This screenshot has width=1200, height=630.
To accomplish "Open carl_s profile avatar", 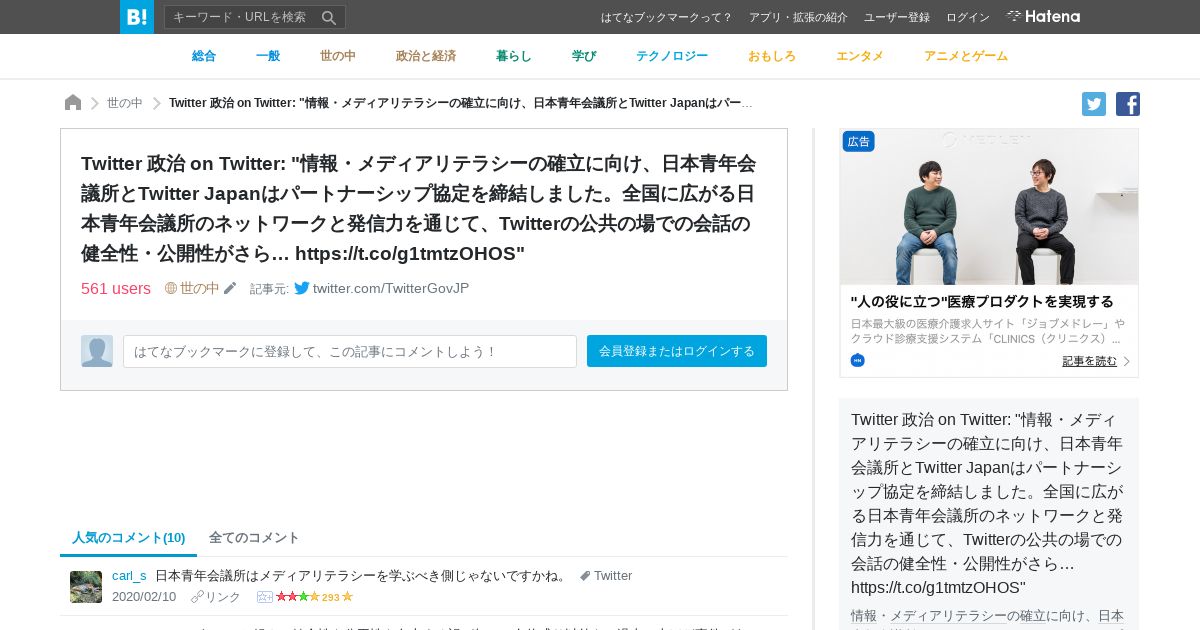I will point(86,587).
